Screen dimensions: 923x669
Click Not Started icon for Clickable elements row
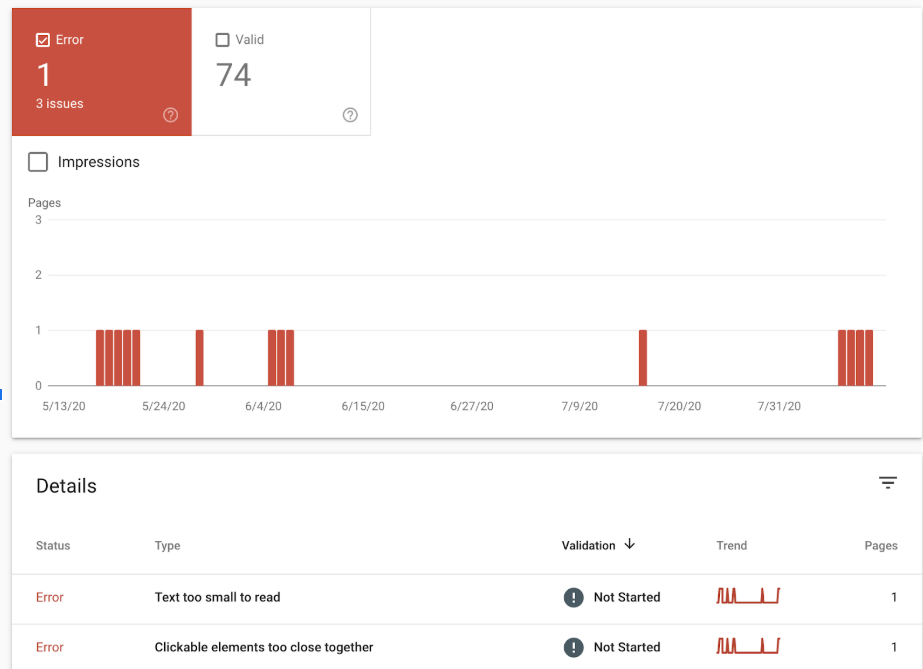(573, 647)
